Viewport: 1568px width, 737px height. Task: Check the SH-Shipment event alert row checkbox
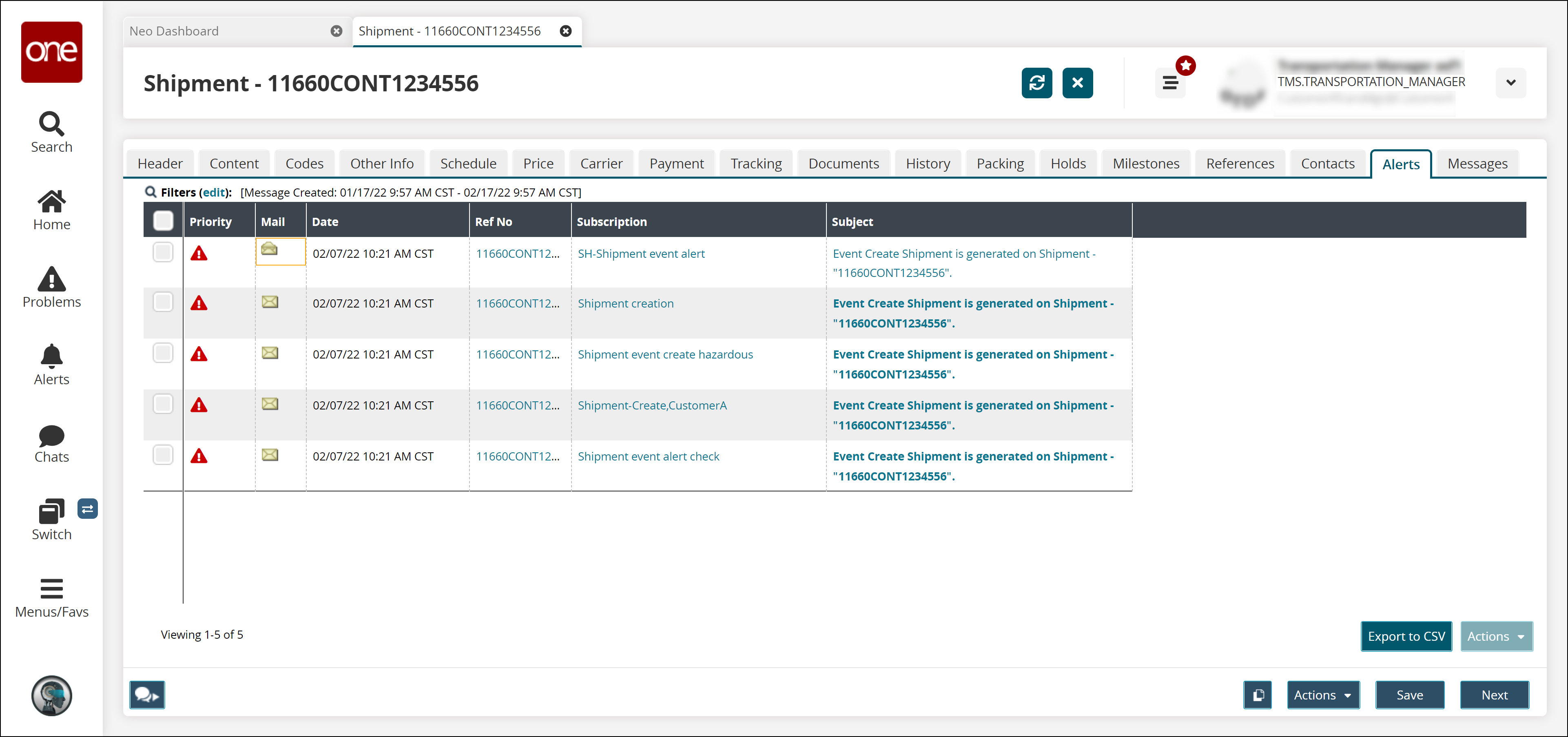click(x=163, y=252)
